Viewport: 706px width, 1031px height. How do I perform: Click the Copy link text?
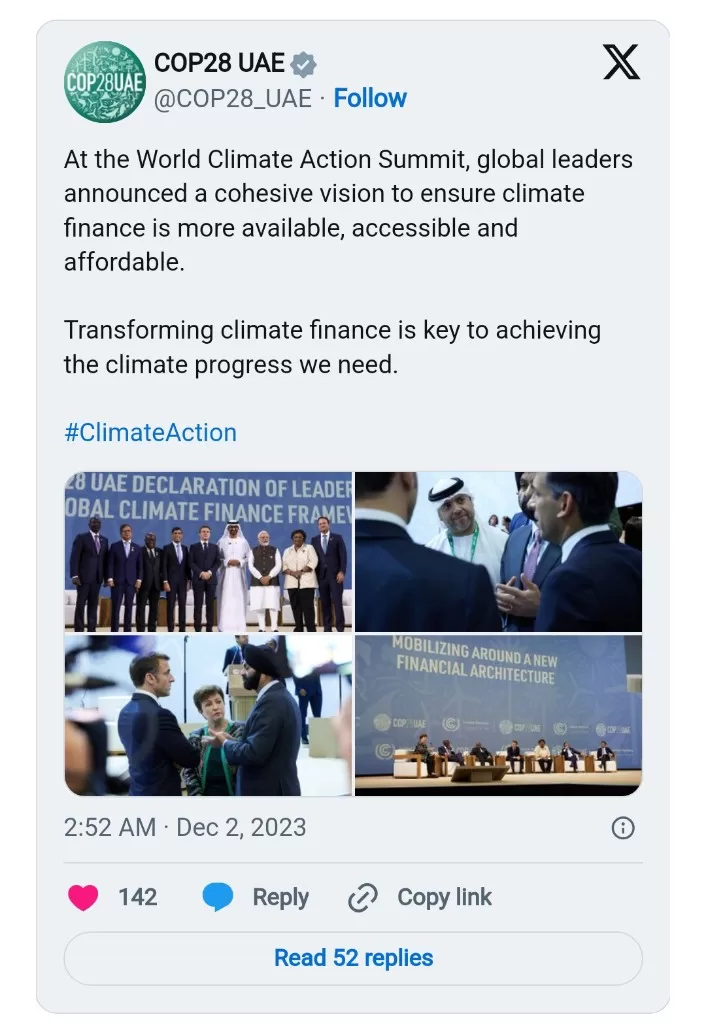(444, 897)
